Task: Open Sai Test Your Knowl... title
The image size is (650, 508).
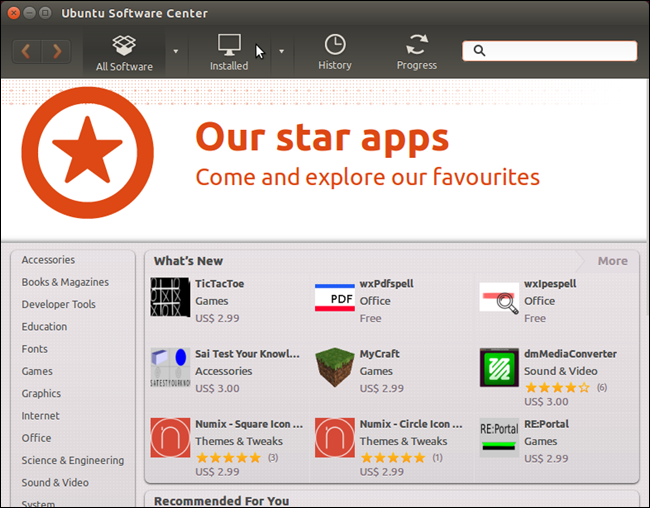Action: [247, 354]
